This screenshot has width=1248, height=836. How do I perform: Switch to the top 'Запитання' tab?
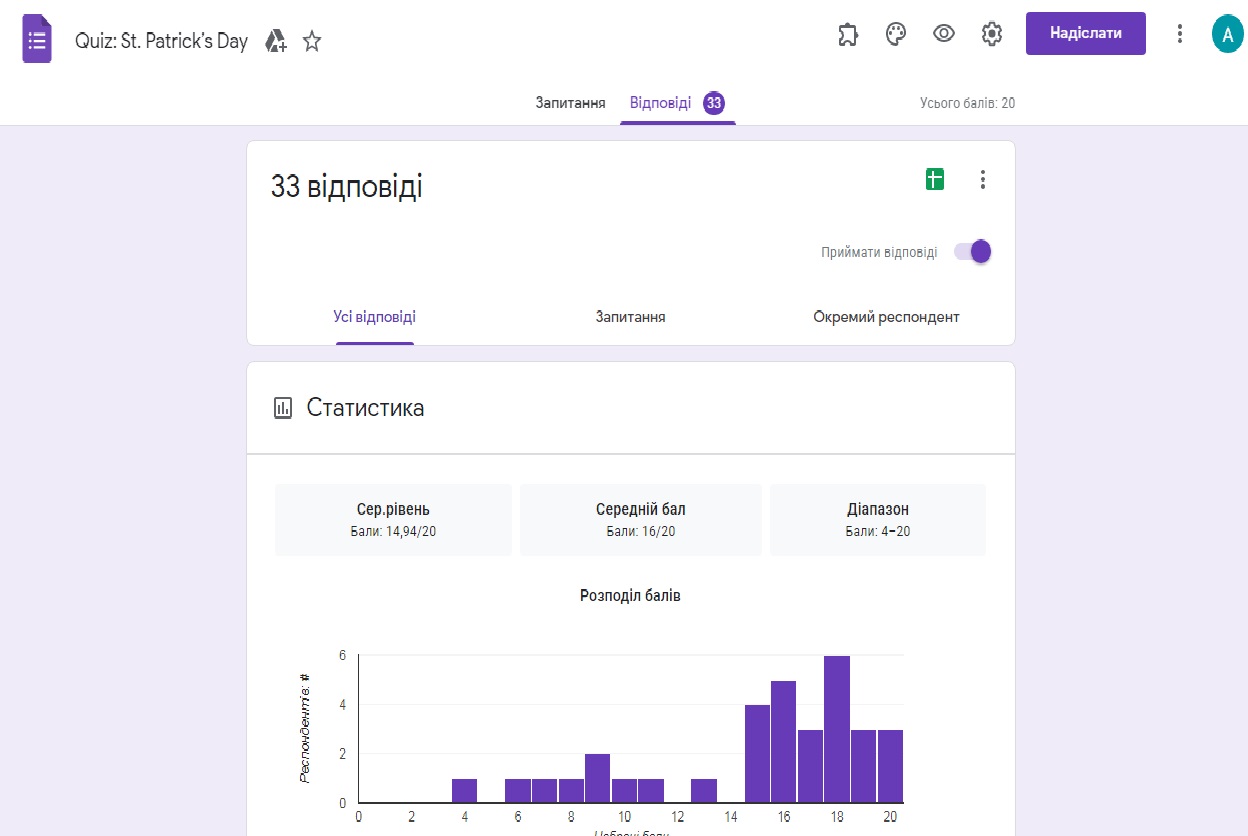pyautogui.click(x=570, y=103)
